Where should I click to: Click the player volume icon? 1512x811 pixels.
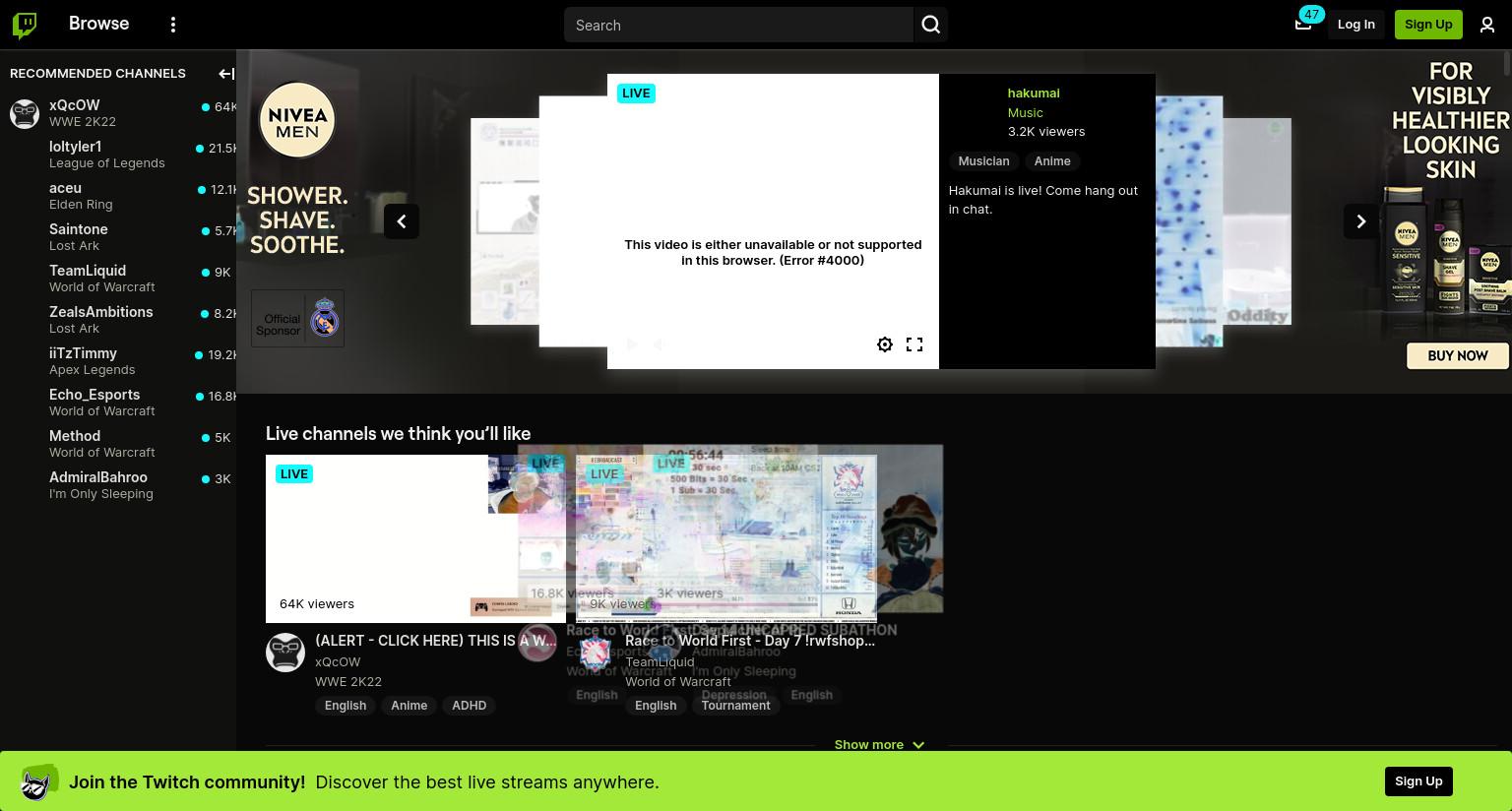click(x=661, y=344)
